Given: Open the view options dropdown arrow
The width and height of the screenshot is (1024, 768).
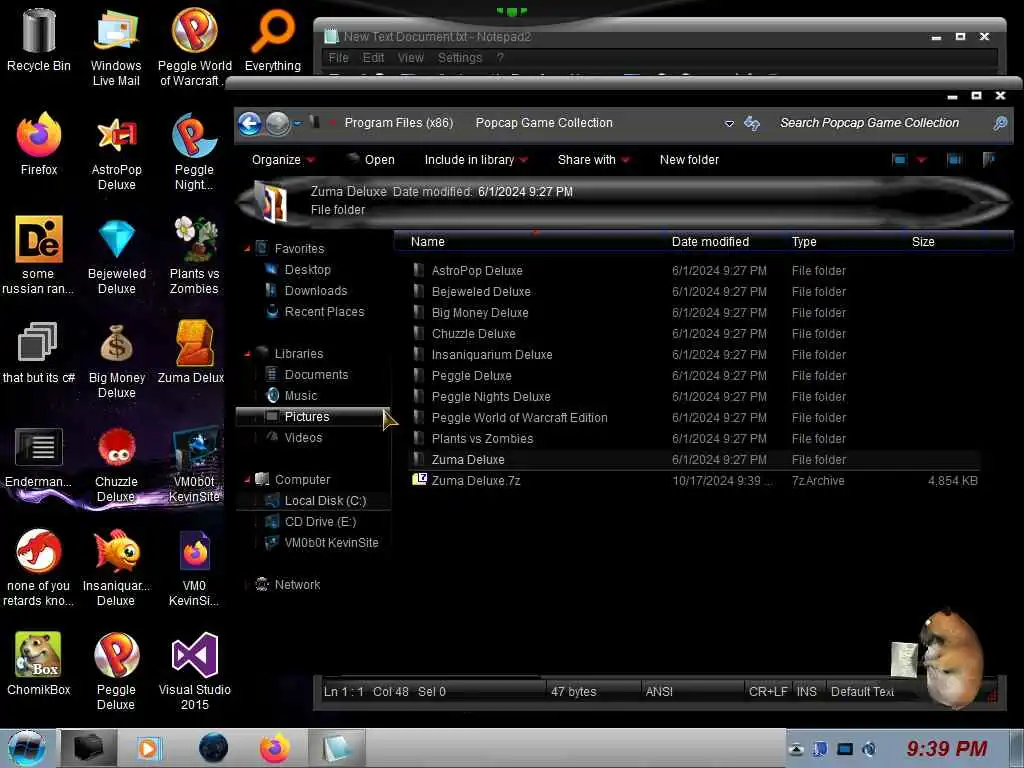Looking at the screenshot, I should click(x=921, y=160).
